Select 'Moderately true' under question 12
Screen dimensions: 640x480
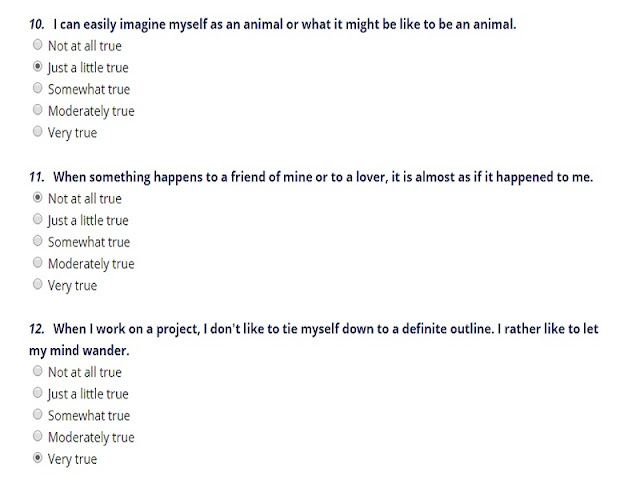[x=38, y=437]
